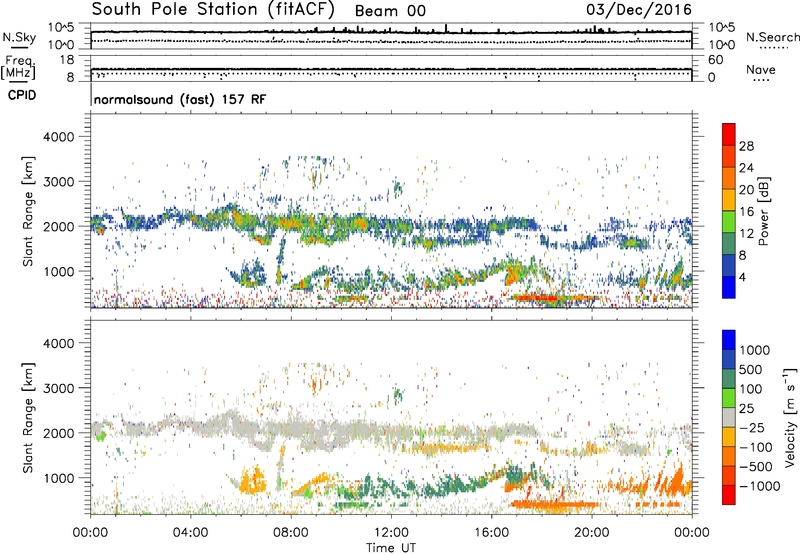Select the 4000 km tick in power panel
This screenshot has height=554, width=800.
pyautogui.click(x=59, y=137)
